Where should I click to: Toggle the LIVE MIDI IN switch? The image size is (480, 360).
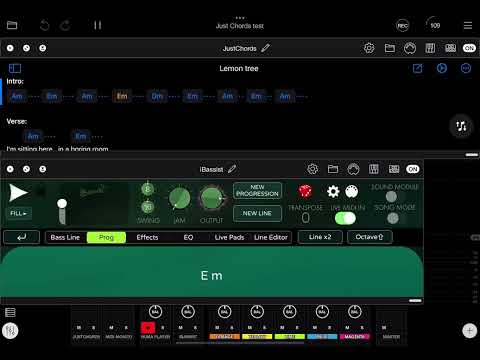click(345, 219)
